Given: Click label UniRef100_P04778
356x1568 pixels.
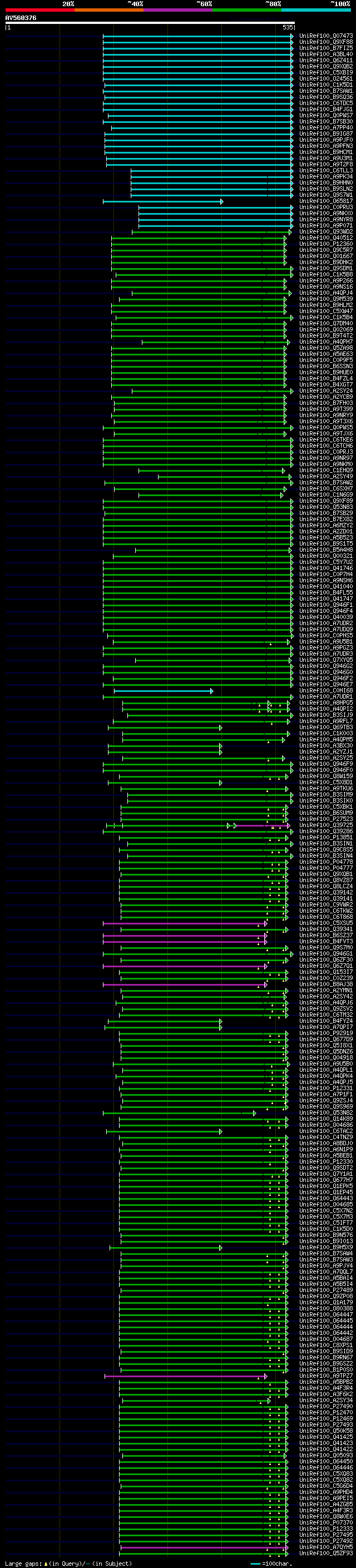Looking at the screenshot, I should click(326, 863).
